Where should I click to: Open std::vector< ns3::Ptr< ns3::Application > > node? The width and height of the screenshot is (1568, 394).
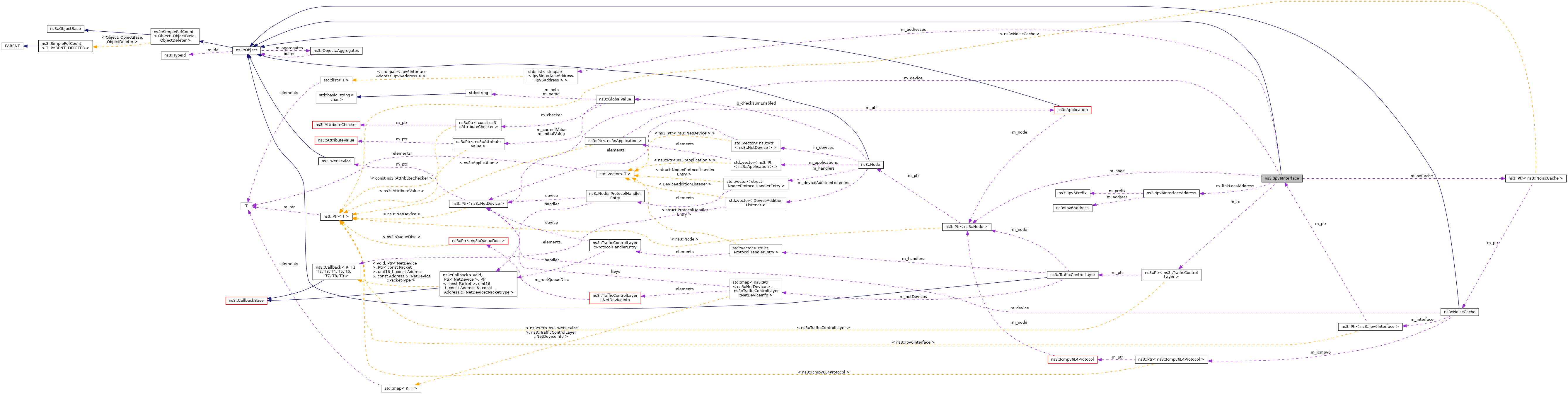click(755, 164)
